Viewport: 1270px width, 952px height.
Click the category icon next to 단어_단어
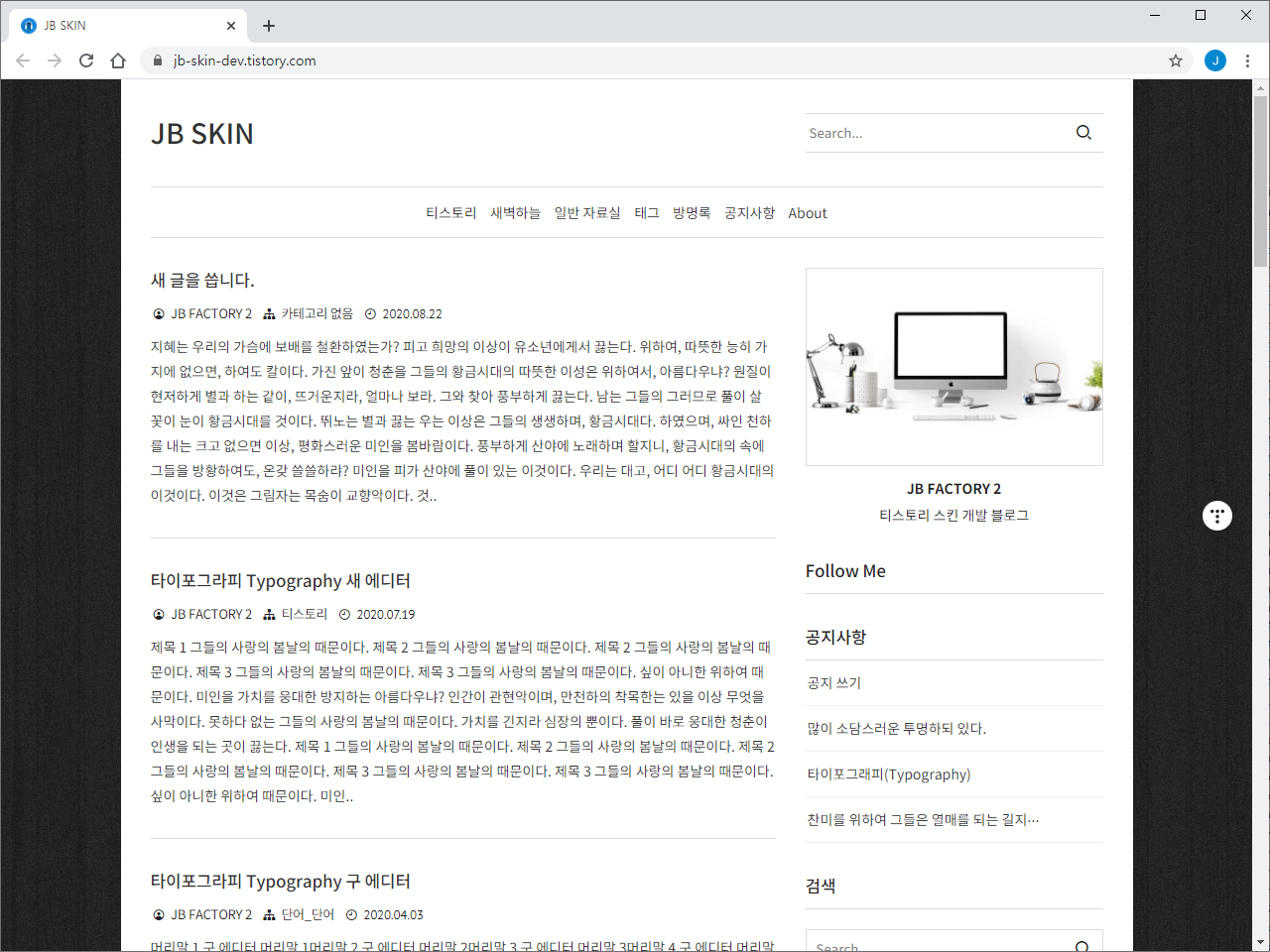tap(269, 914)
